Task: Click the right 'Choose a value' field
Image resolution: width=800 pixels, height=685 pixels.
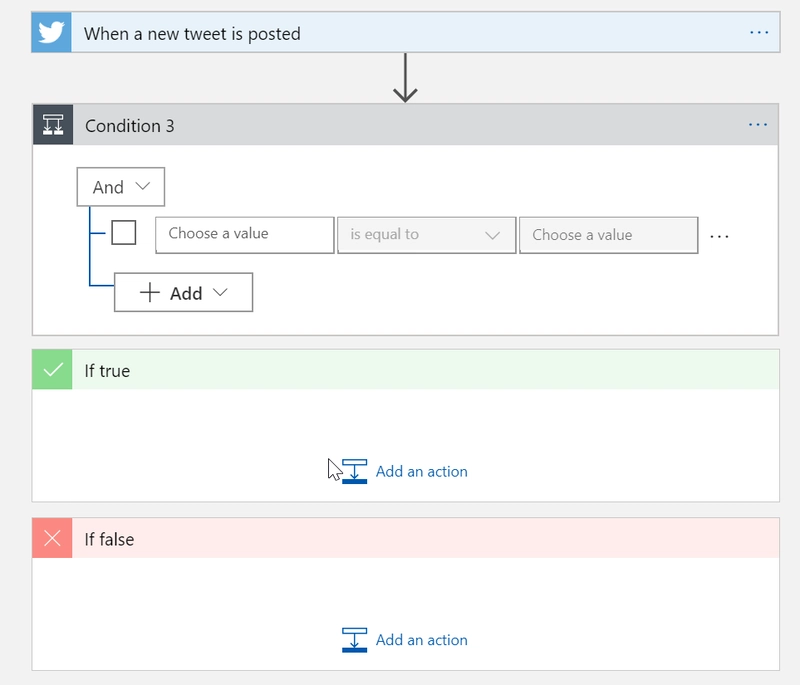Action: (x=607, y=235)
